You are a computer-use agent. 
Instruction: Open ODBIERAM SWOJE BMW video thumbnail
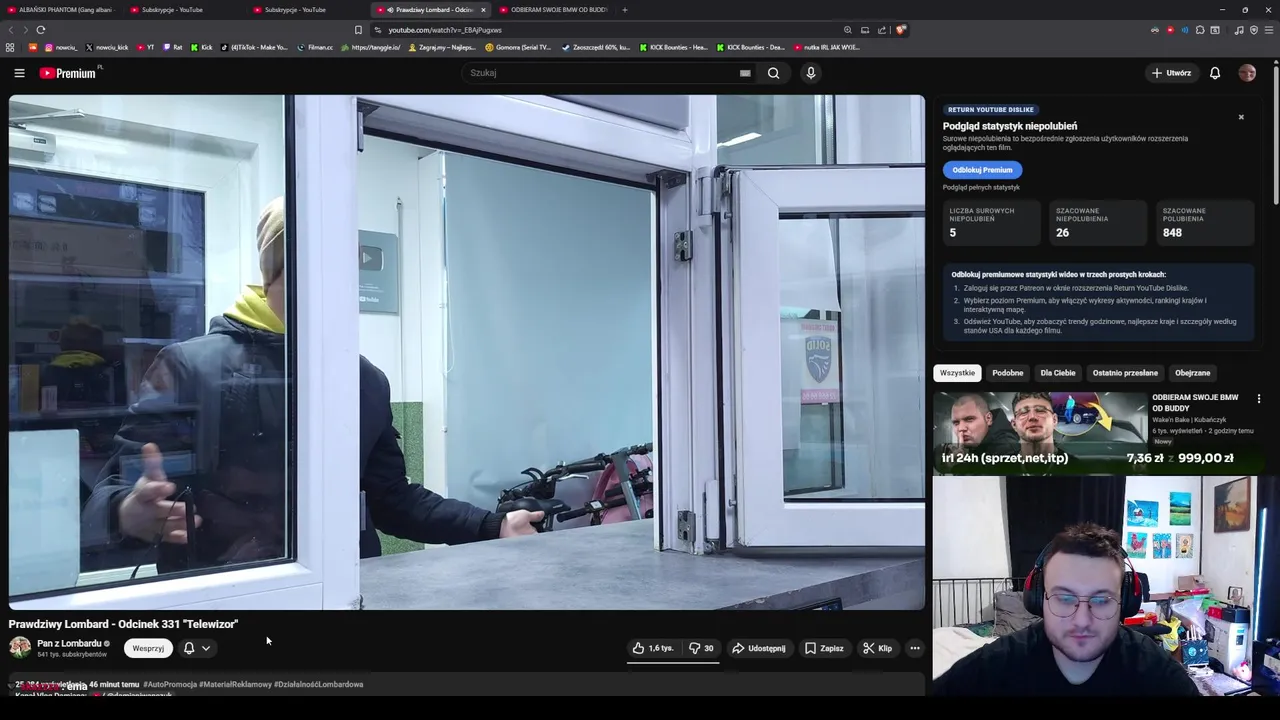(x=1040, y=433)
